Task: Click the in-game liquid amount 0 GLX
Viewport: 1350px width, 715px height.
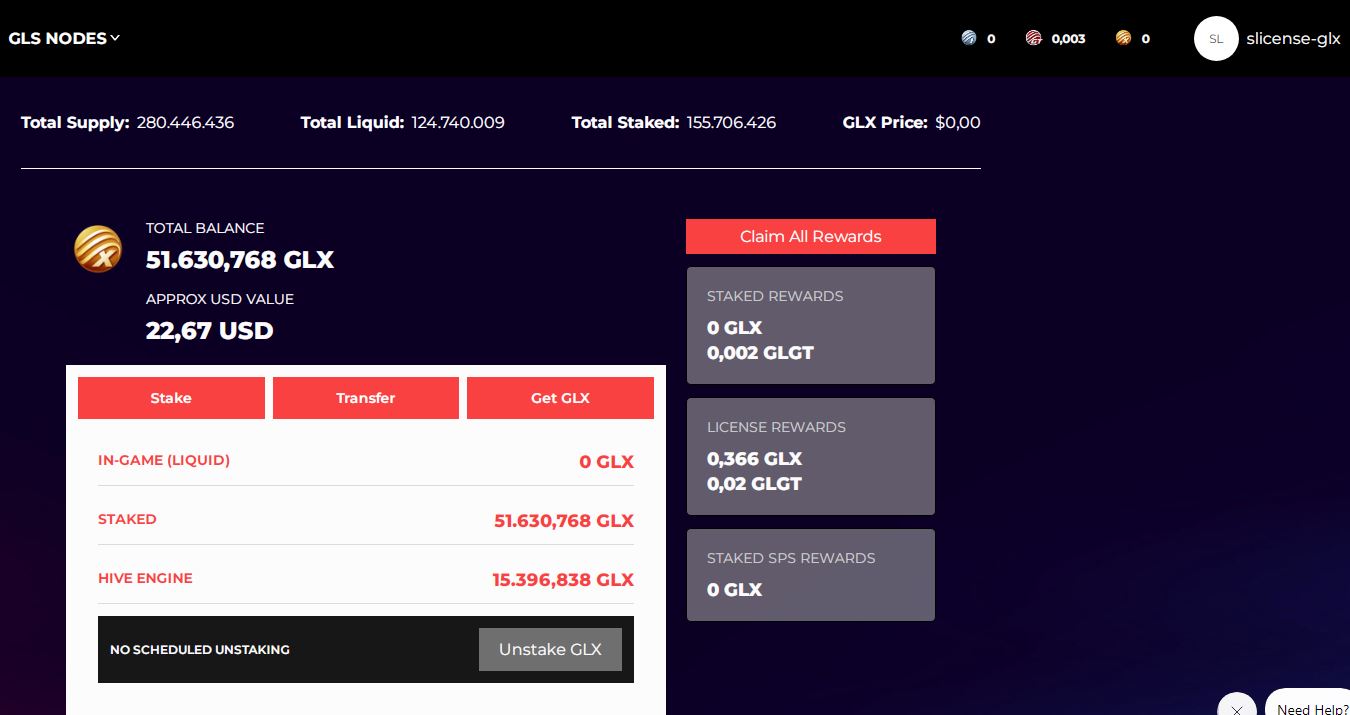Action: (607, 462)
